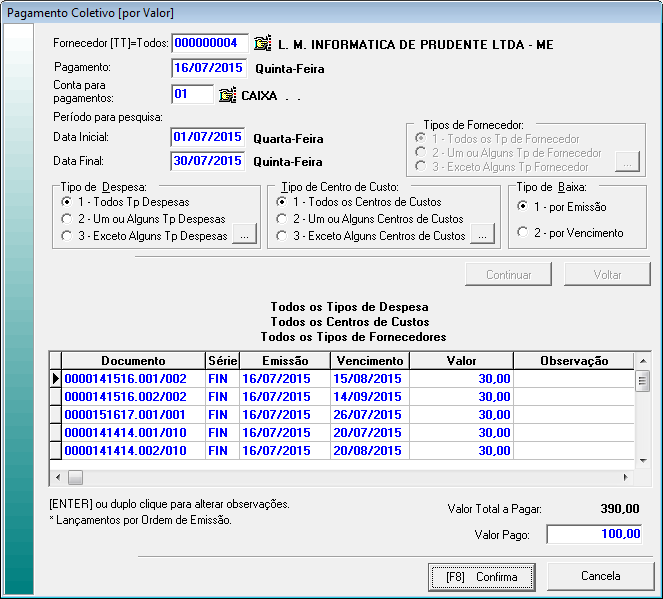Choose '1 - por Emissão' baixa type
This screenshot has height=599, width=663.
click(524, 206)
